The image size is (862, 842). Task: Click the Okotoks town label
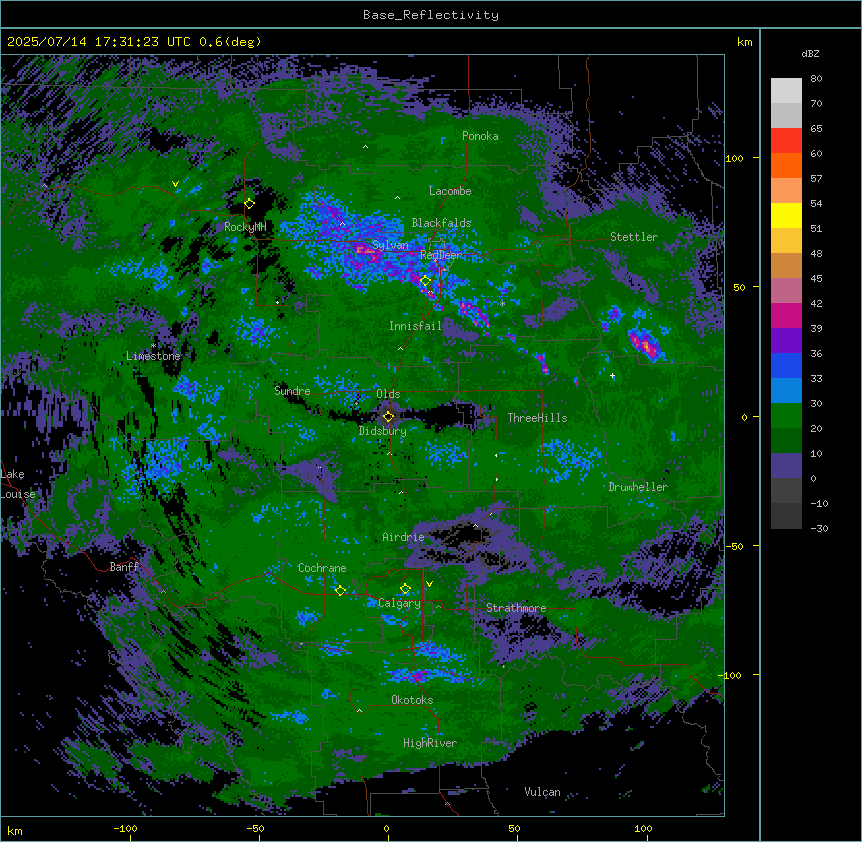(x=412, y=700)
